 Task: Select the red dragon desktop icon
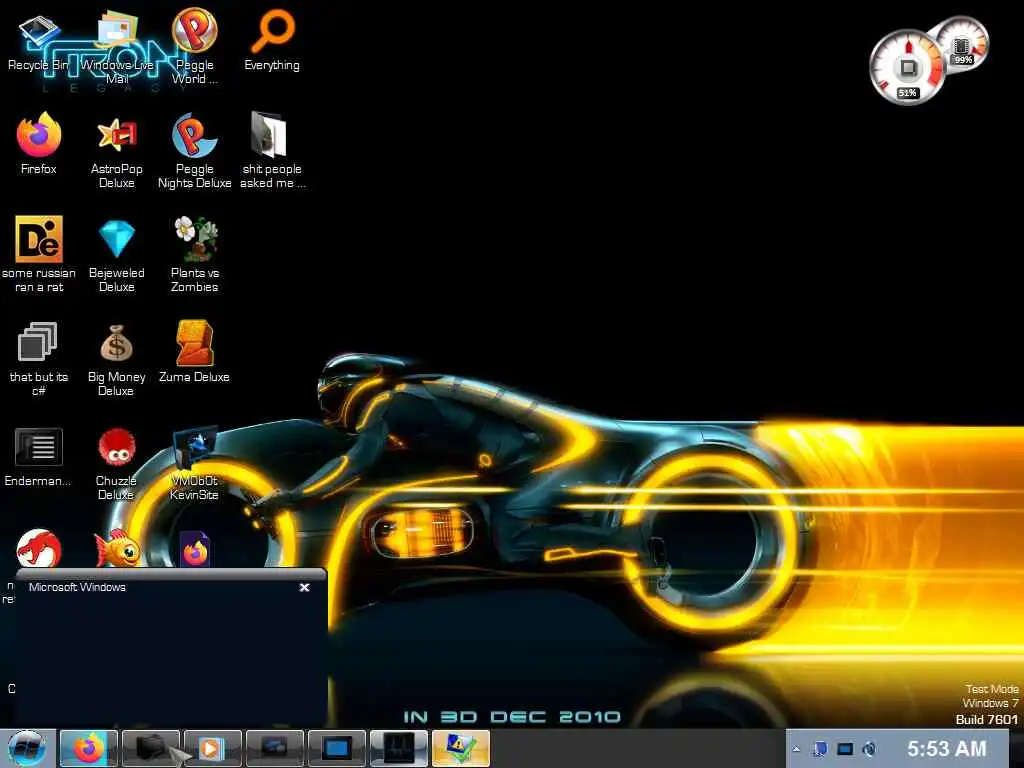click(39, 549)
